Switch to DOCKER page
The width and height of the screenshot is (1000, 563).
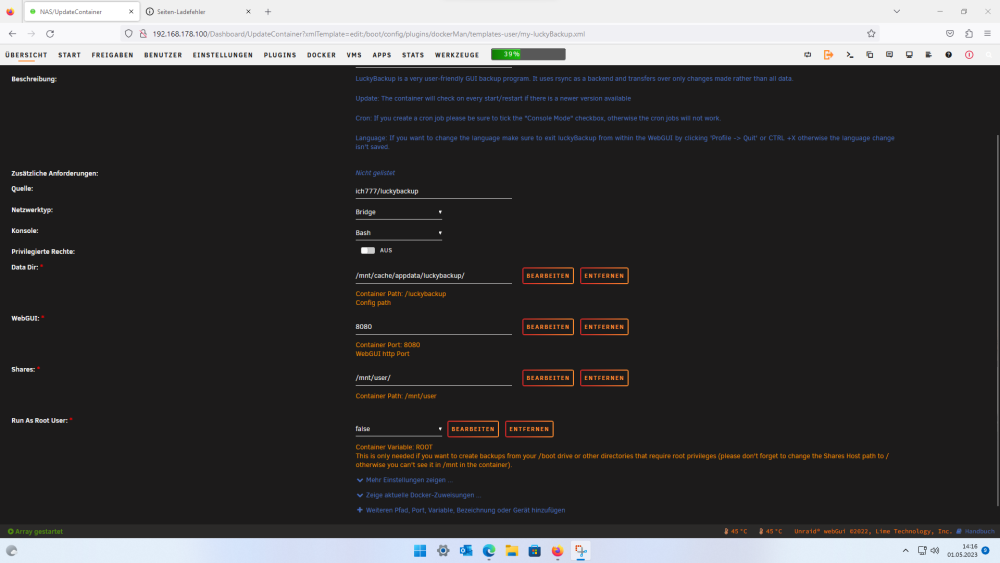pos(321,55)
